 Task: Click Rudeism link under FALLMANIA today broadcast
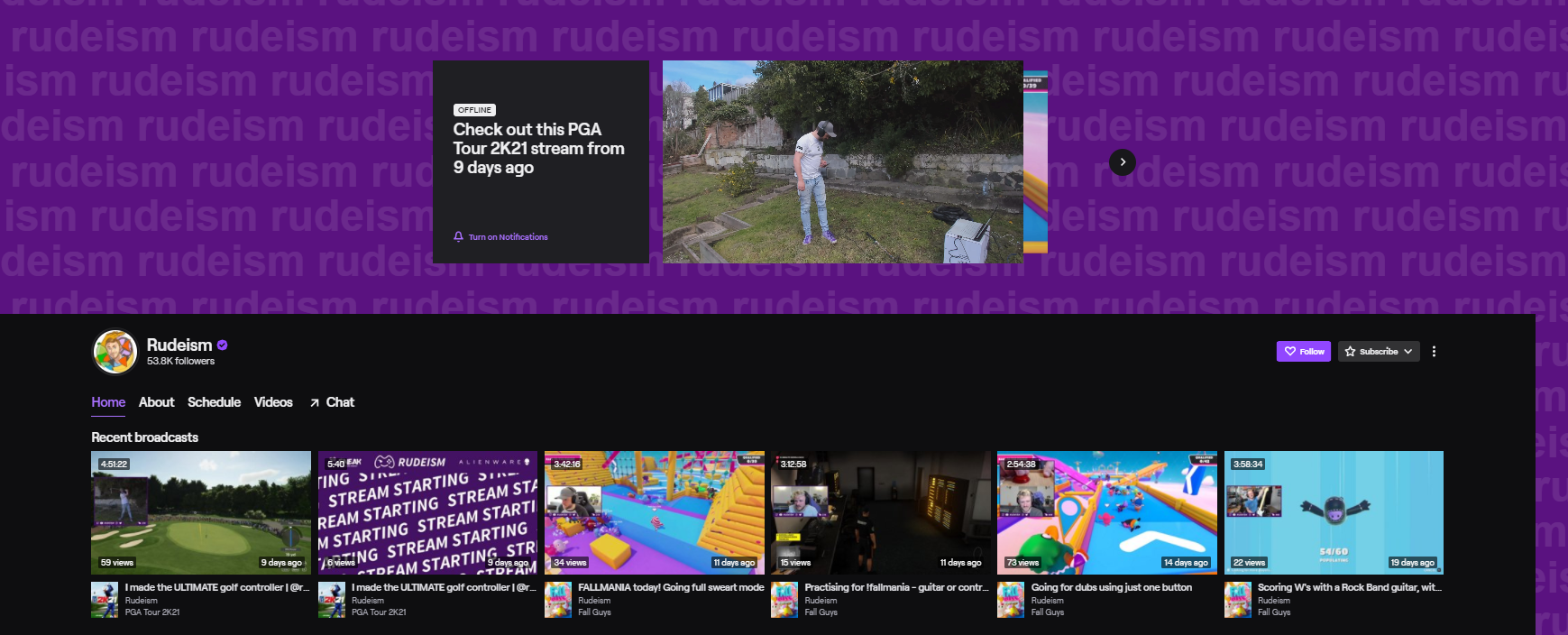pyautogui.click(x=594, y=601)
